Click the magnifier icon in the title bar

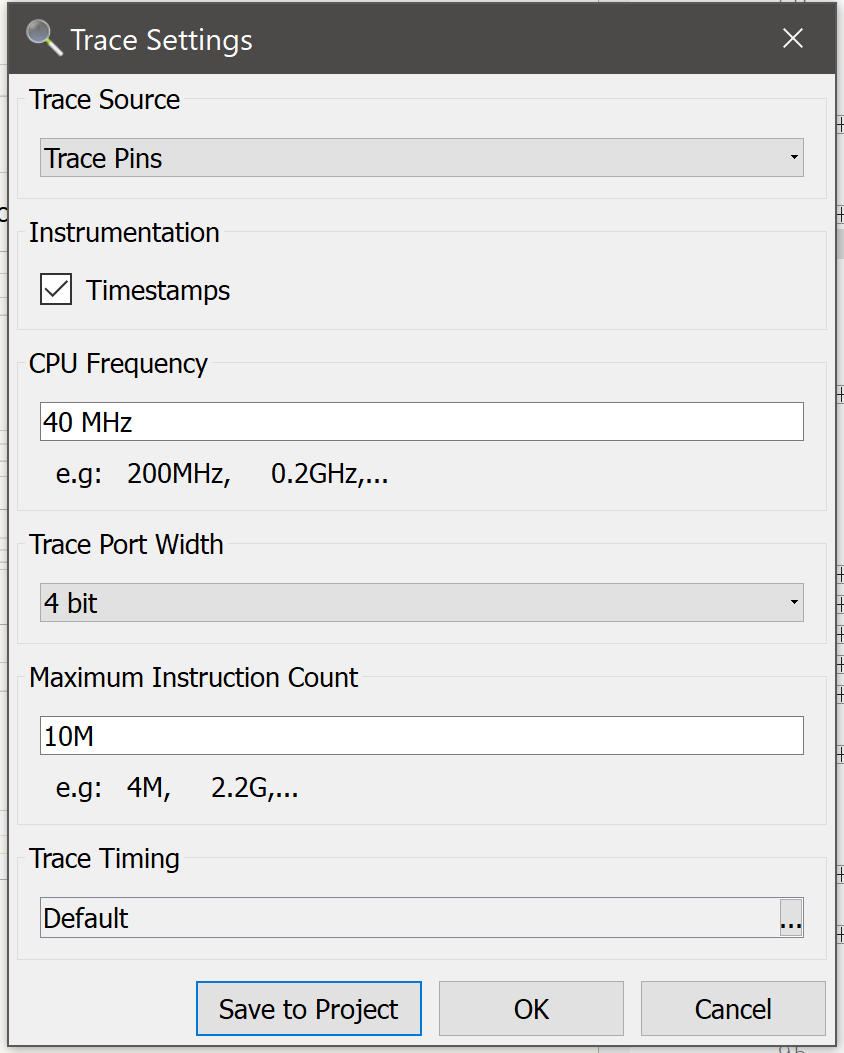(44, 39)
